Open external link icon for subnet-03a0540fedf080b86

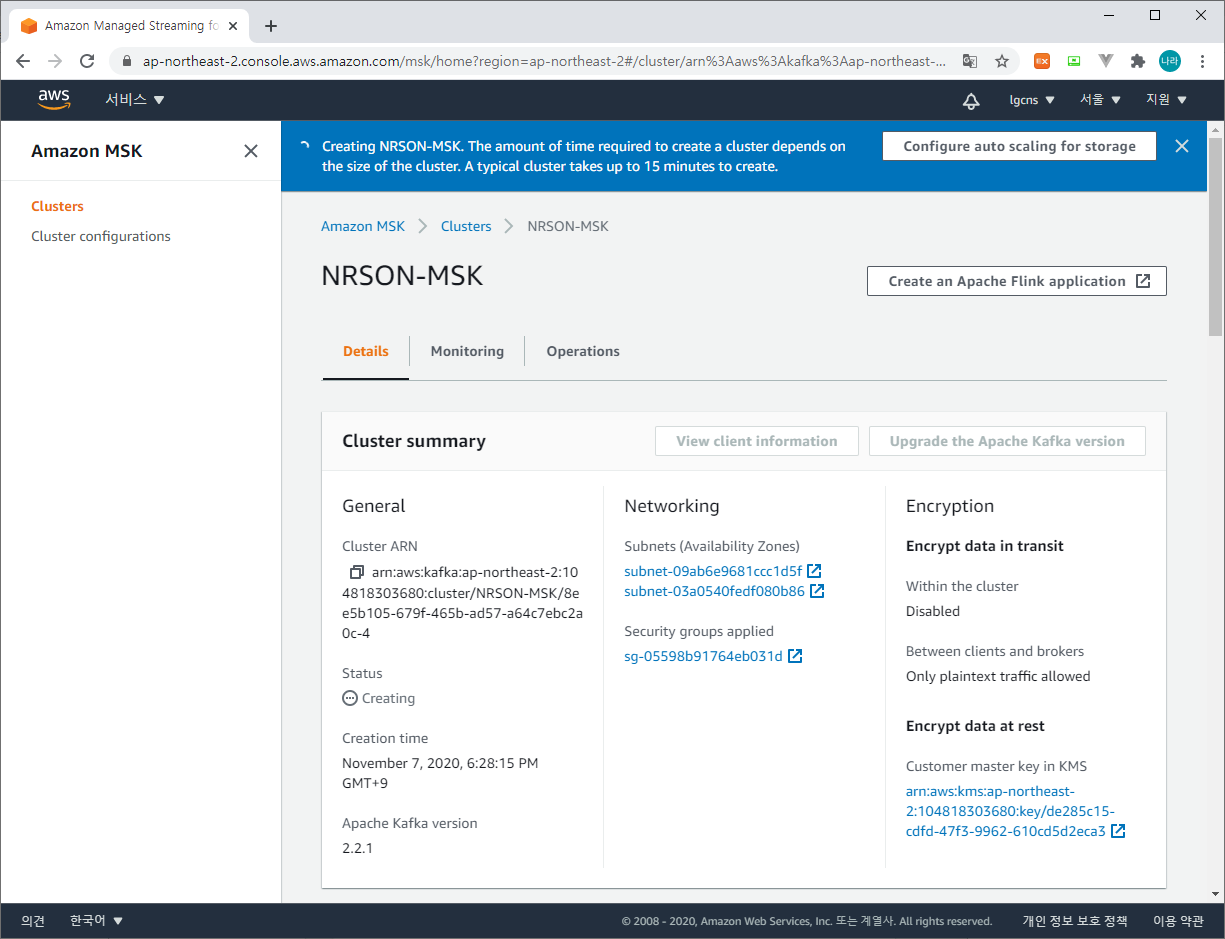817,591
